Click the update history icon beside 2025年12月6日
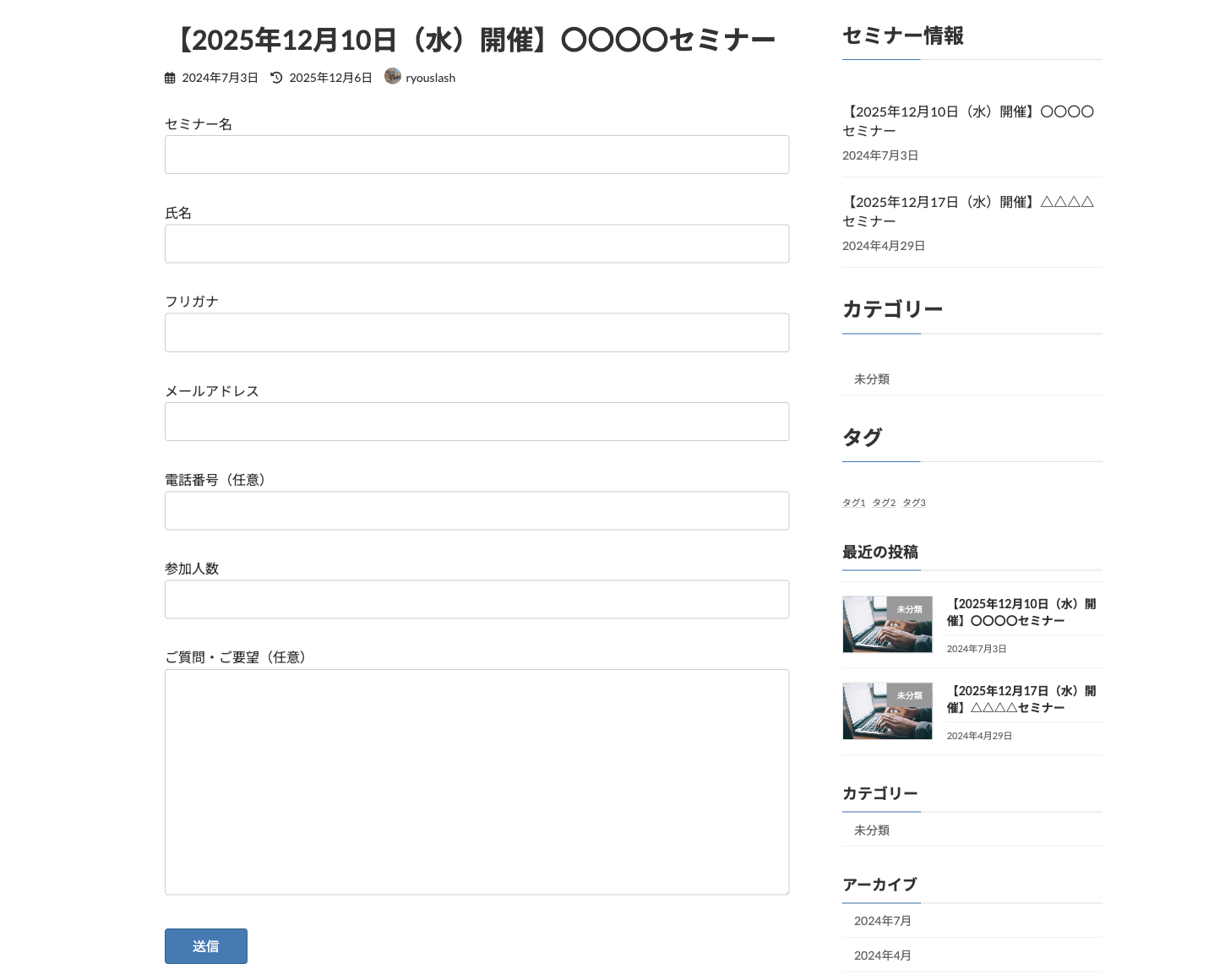Screen dimensions: 1225x980 click(x=276, y=78)
